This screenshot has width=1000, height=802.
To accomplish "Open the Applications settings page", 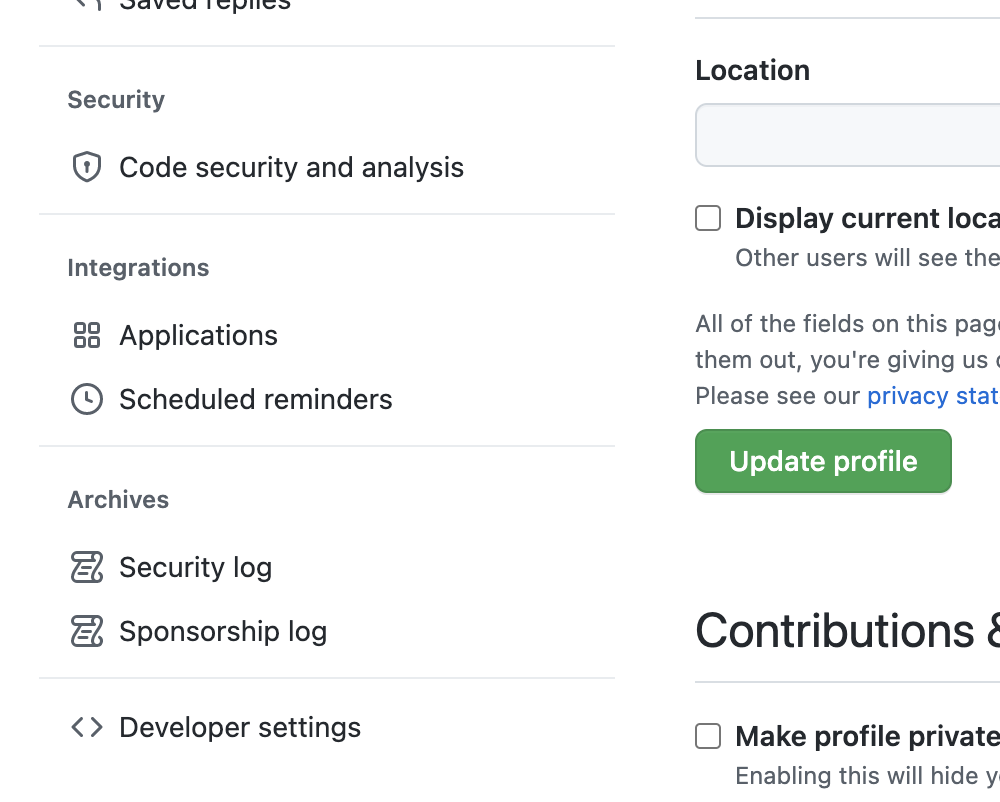I will coord(198,335).
